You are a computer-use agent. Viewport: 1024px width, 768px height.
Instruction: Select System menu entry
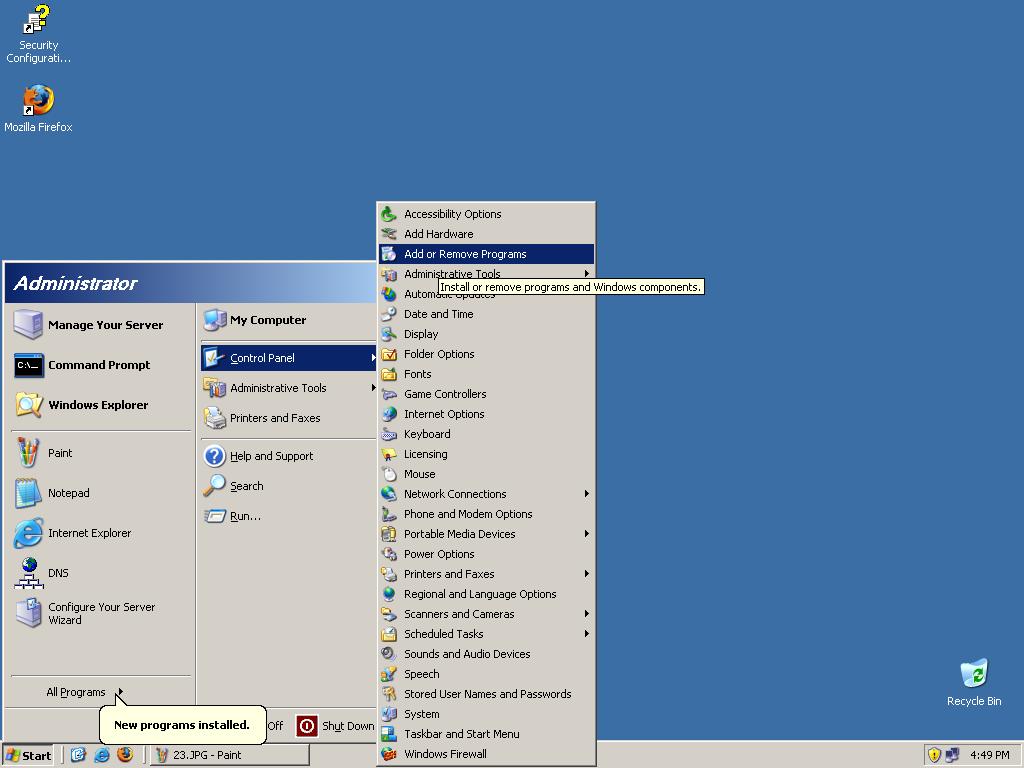pyautogui.click(x=487, y=714)
